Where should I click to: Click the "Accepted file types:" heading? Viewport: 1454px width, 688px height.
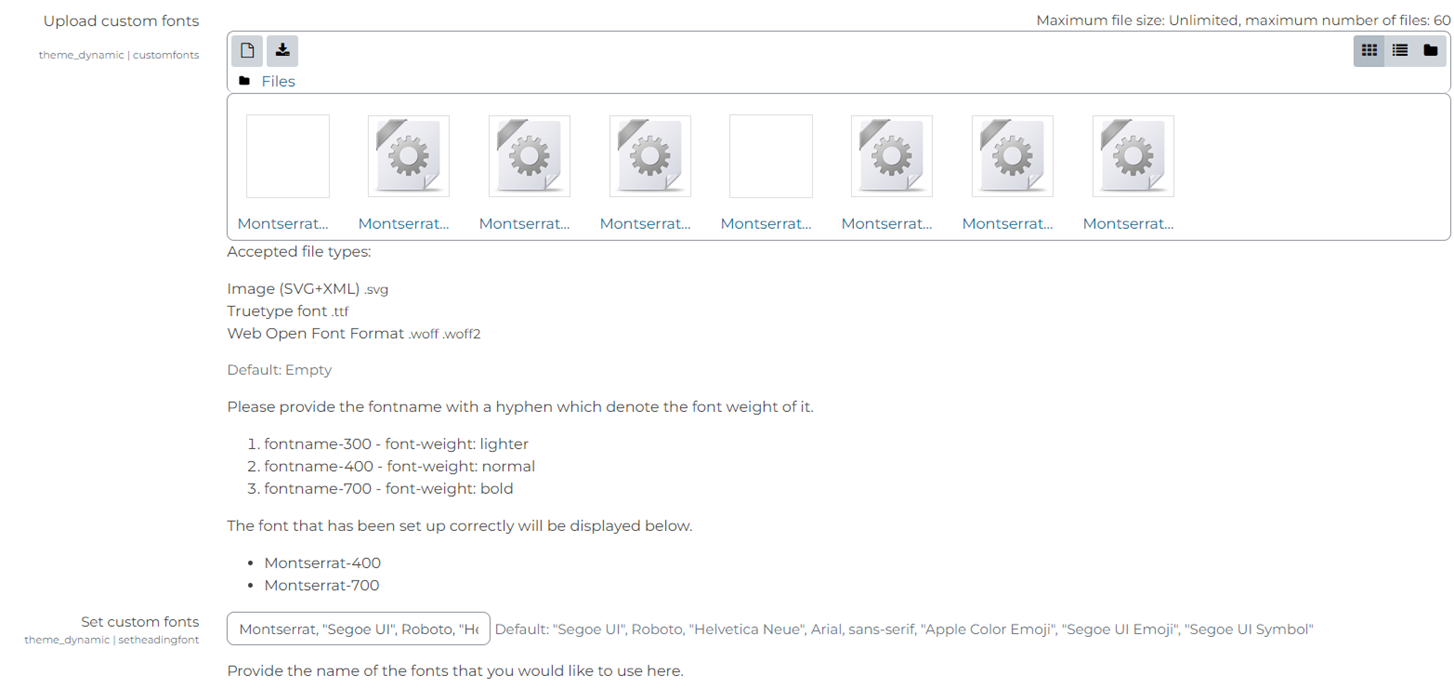point(299,252)
